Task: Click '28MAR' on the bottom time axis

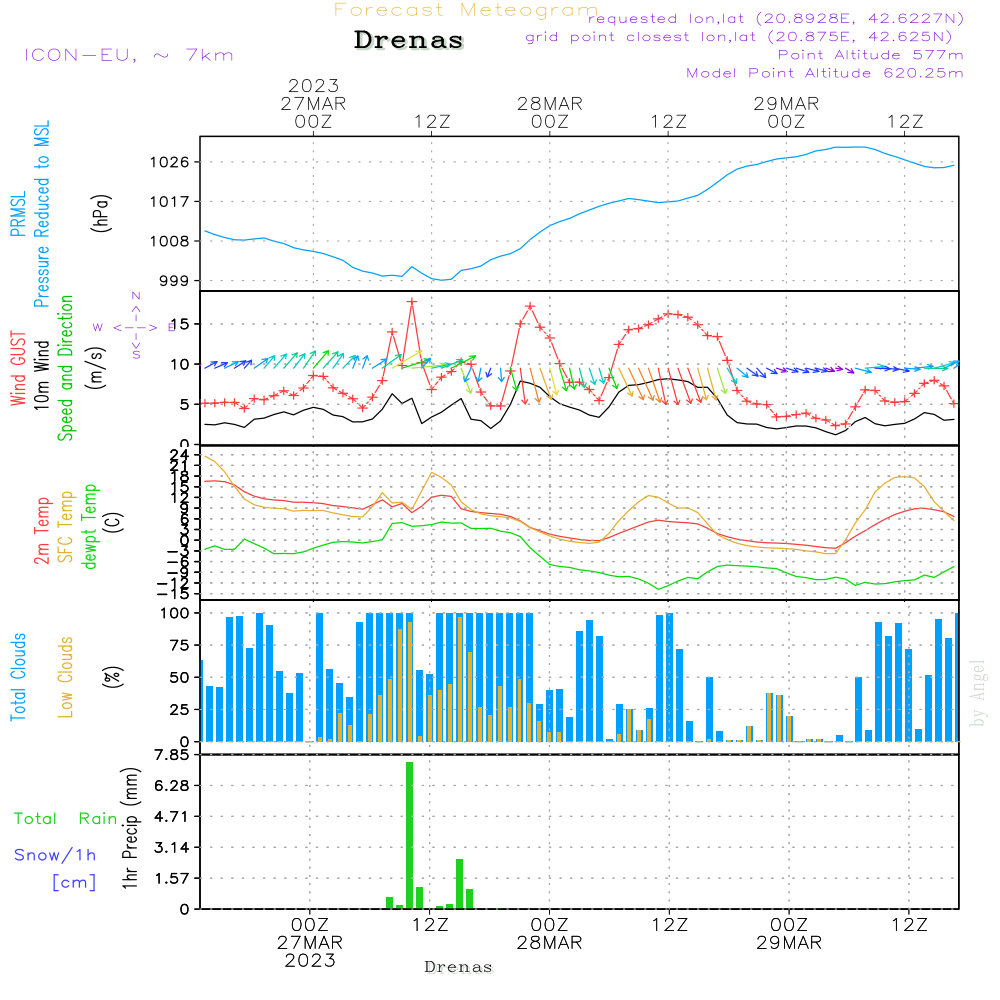Action: click(549, 943)
